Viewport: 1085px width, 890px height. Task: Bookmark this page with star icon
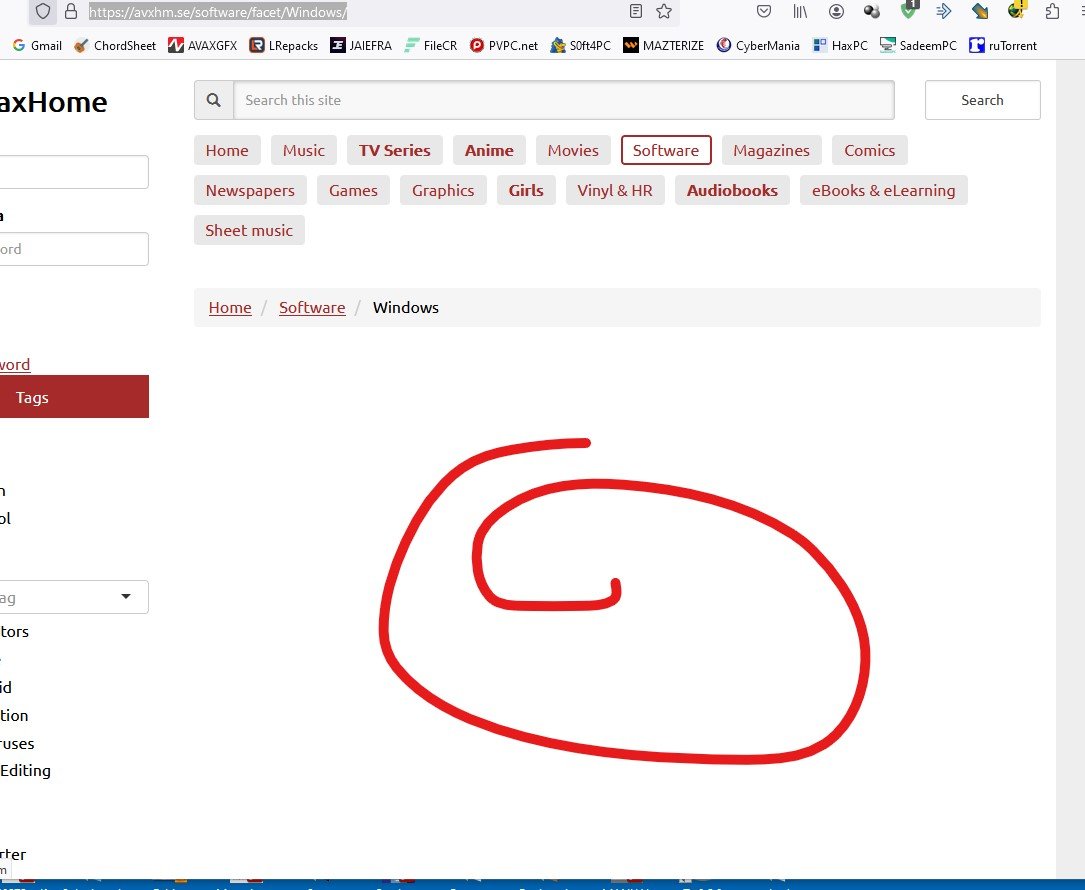[664, 12]
